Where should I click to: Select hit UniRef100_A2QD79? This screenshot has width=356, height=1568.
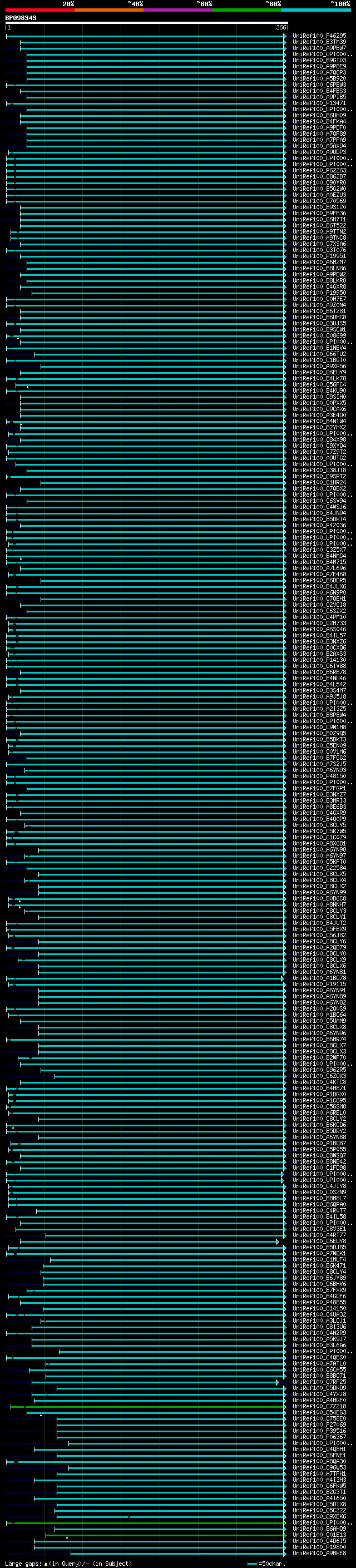click(319, 947)
